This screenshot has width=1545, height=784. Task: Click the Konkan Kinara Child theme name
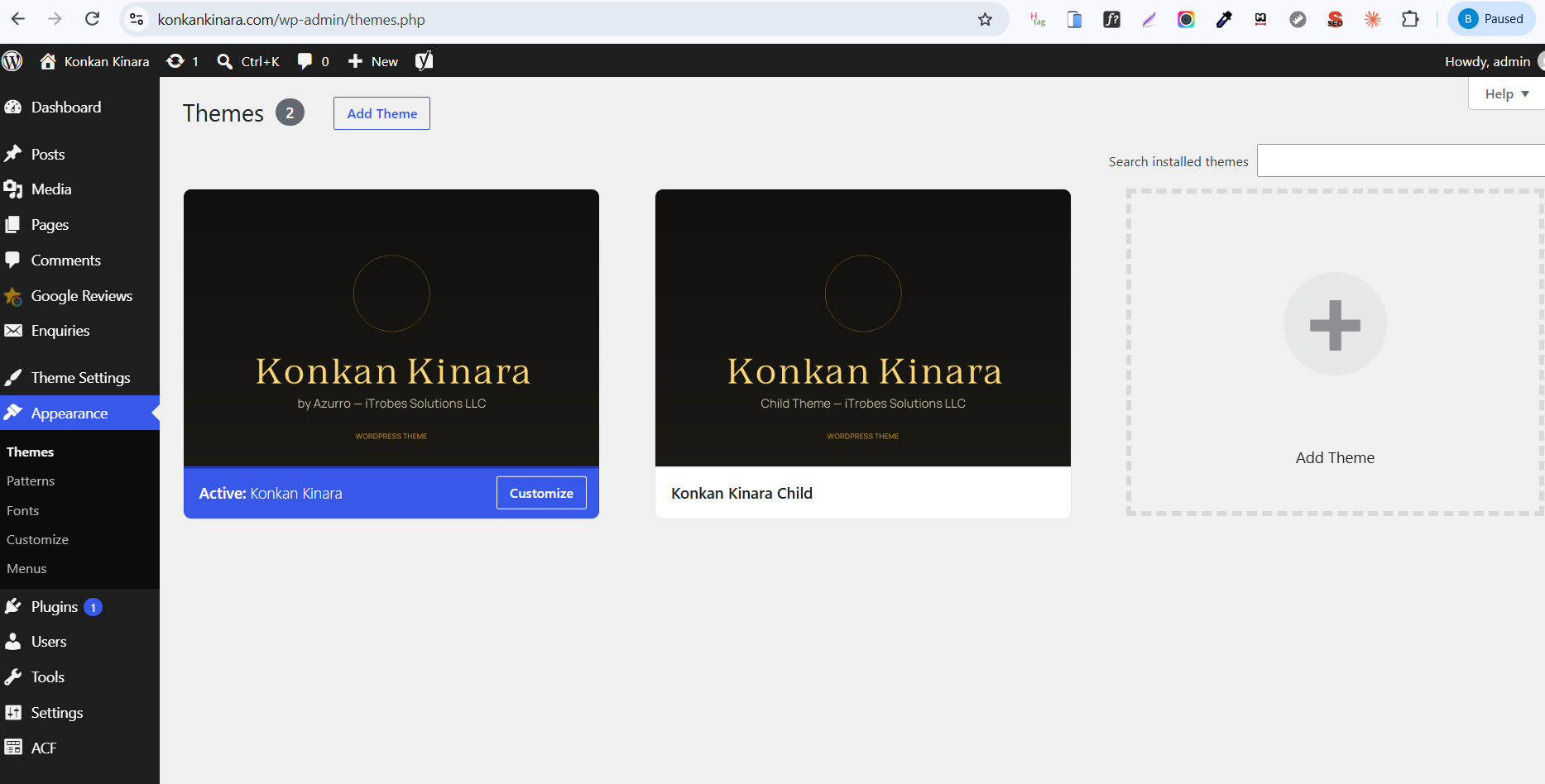[741, 494]
